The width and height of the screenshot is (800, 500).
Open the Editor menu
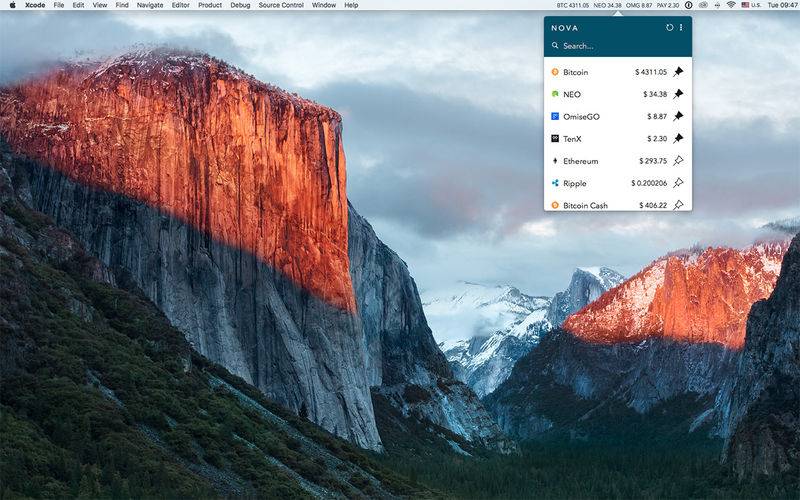tap(181, 5)
